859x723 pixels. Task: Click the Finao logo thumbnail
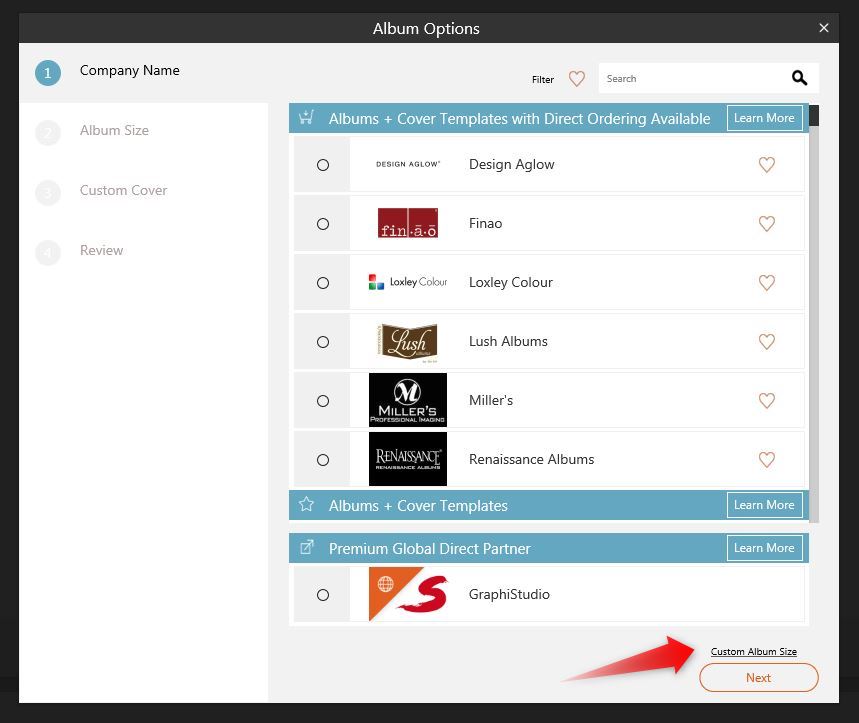click(408, 223)
